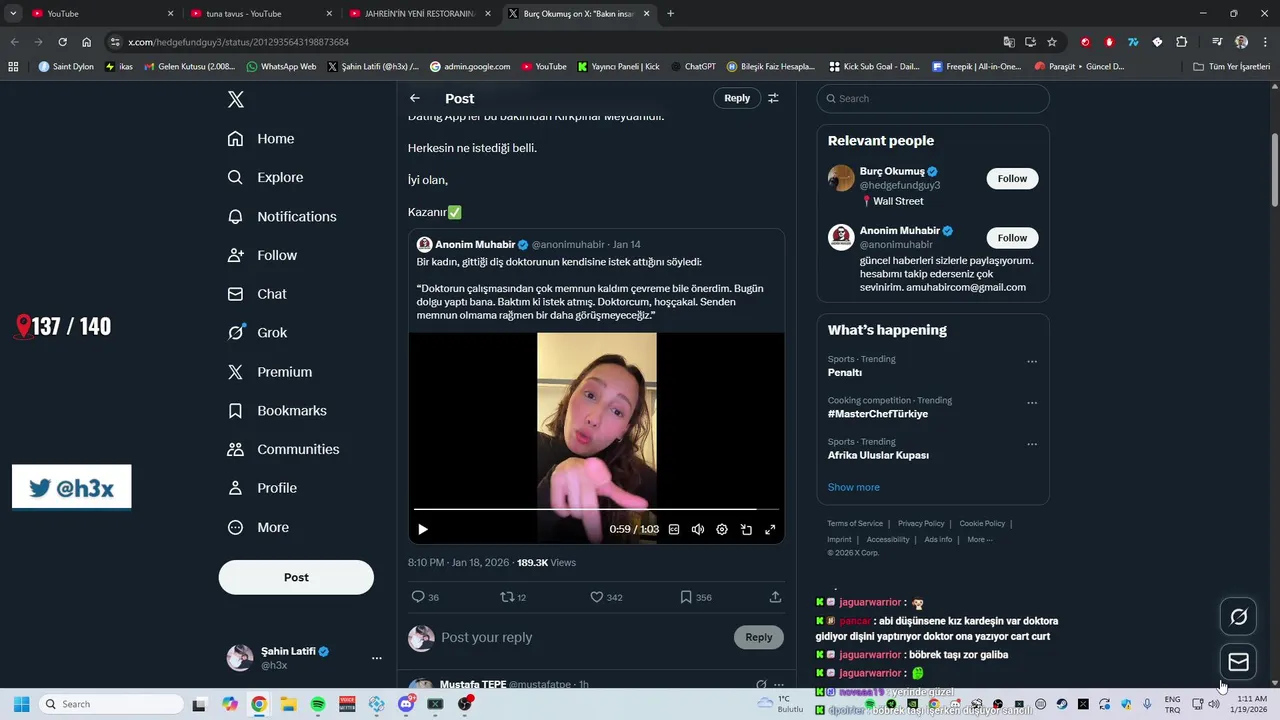Open Notifications in X sidebar
The width and height of the screenshot is (1280, 720).
(x=282, y=216)
